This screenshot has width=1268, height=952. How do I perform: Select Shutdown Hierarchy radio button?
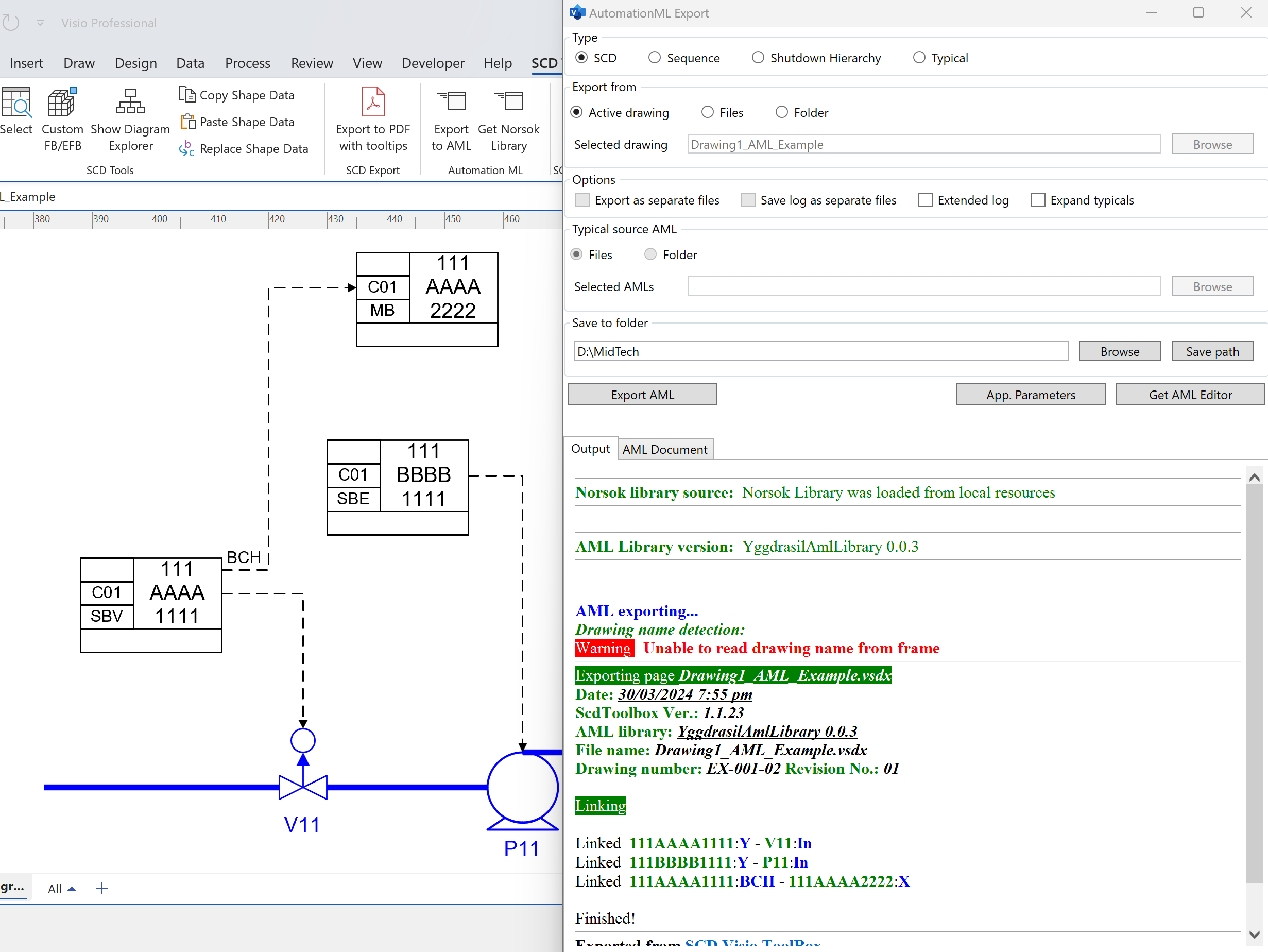click(x=758, y=58)
